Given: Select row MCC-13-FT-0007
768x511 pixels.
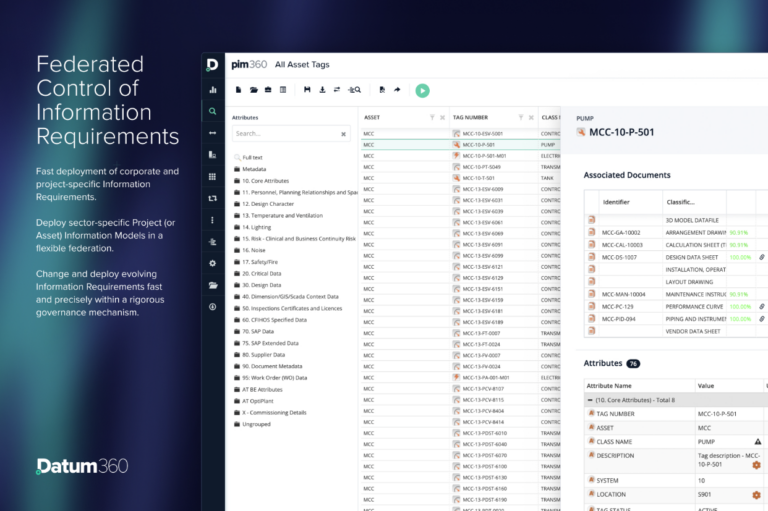Looking at the screenshot, I should tap(460, 333).
